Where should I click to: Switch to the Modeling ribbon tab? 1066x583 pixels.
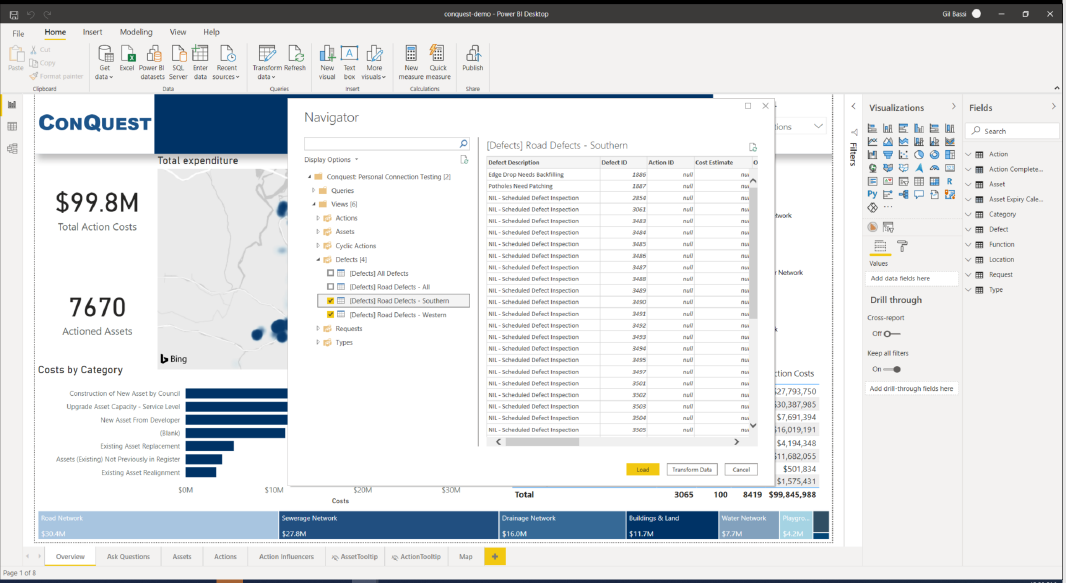point(136,32)
